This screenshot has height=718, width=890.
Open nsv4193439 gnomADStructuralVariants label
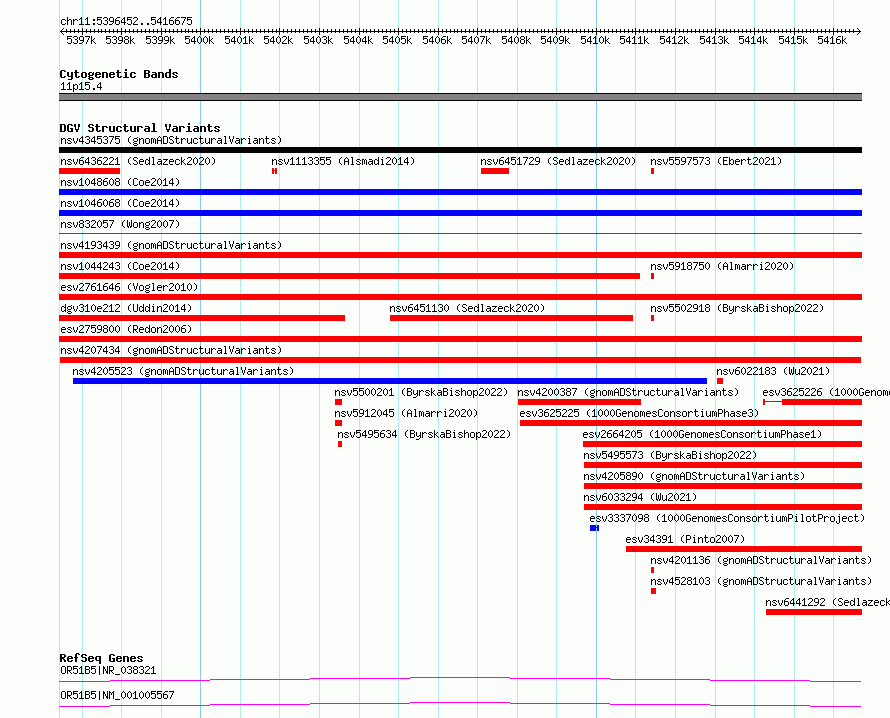point(171,245)
